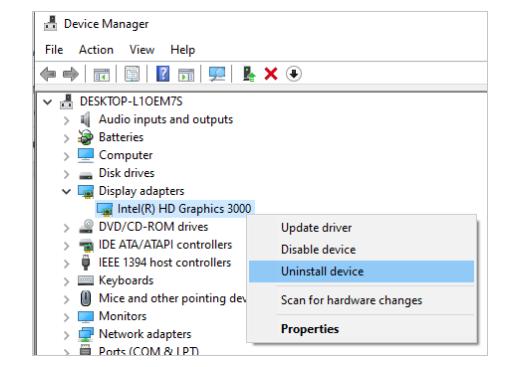Click the Device Manager title bar icon
The height and width of the screenshot is (367, 515).
50,24
